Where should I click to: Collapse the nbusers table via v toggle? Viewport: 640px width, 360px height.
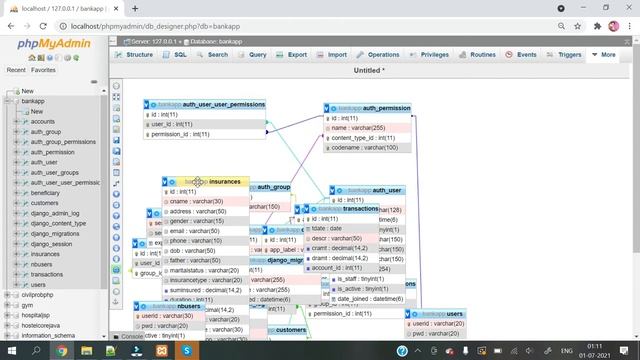point(136,306)
